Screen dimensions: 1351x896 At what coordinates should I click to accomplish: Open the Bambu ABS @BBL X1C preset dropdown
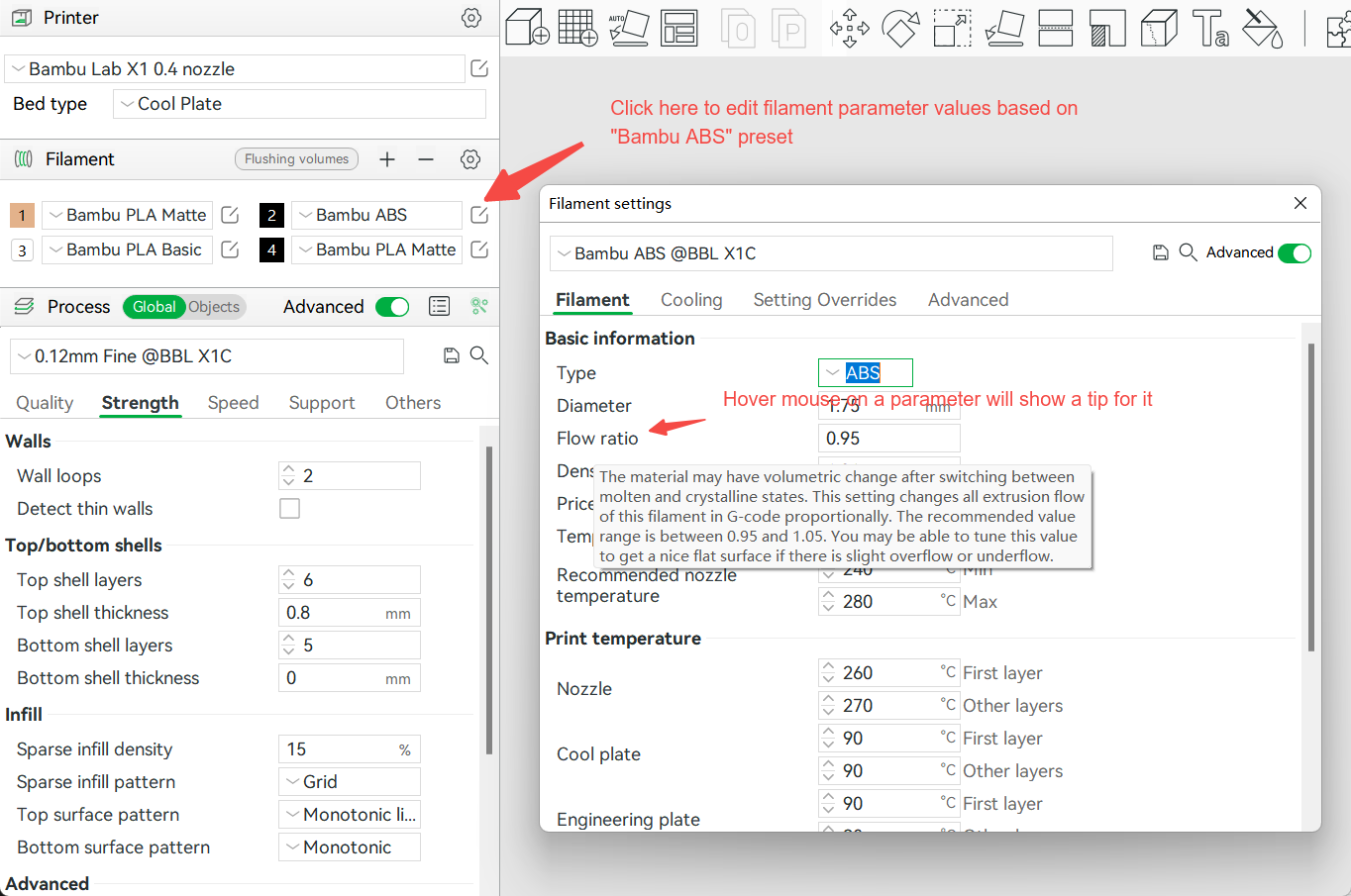831,253
